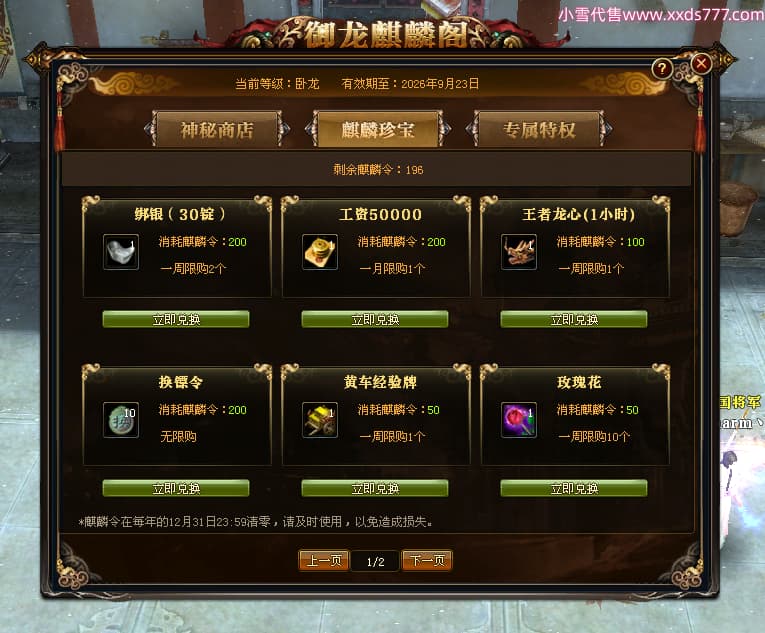Image resolution: width=765 pixels, height=633 pixels.
Task: Click 立即兑换 below 黄车经验牌
Action: point(375,489)
